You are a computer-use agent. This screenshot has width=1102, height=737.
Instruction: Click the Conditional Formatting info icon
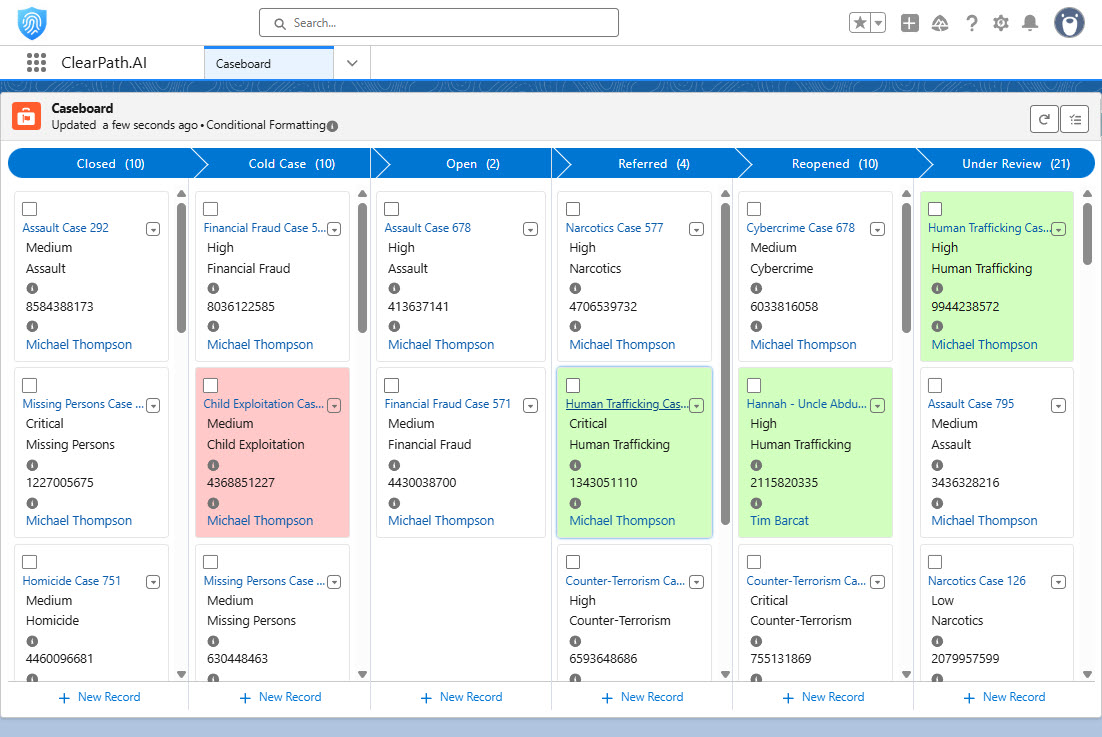tap(332, 126)
